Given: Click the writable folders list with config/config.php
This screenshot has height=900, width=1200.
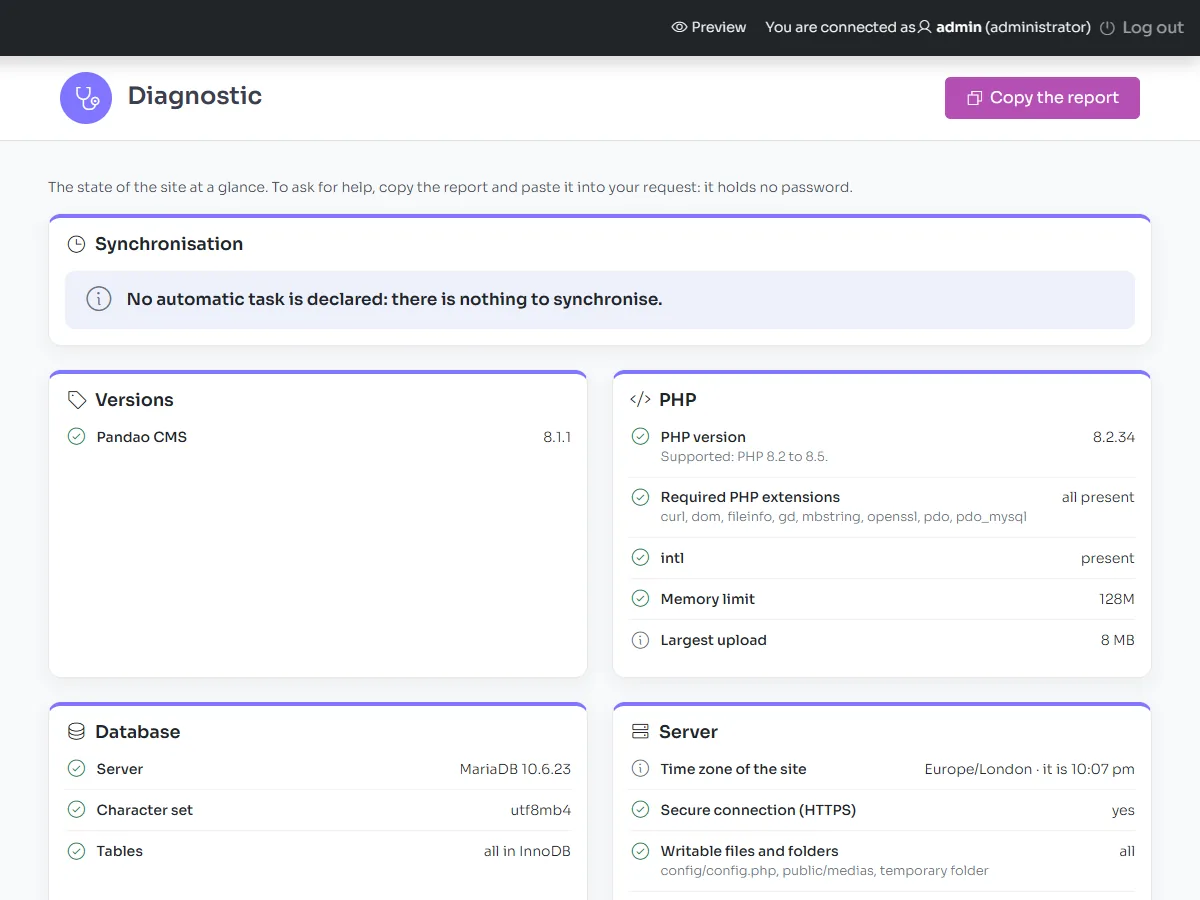Looking at the screenshot, I should (825, 871).
